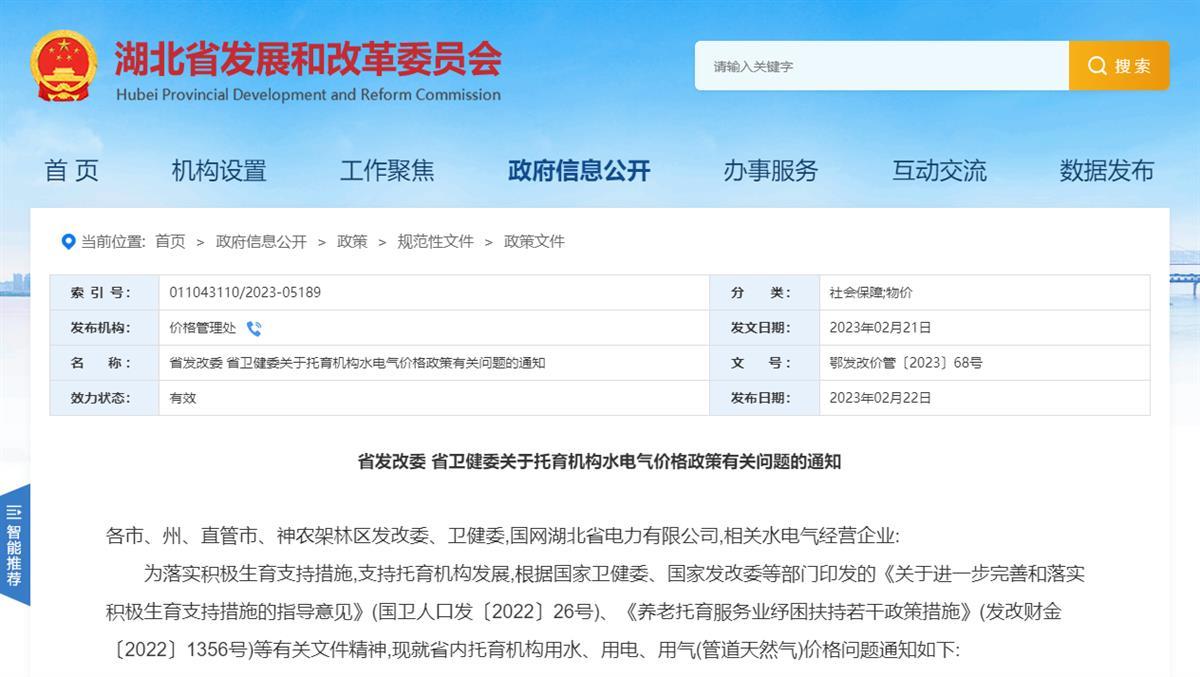Click the 政策文件 breadcrumb link

pyautogui.click(x=534, y=241)
